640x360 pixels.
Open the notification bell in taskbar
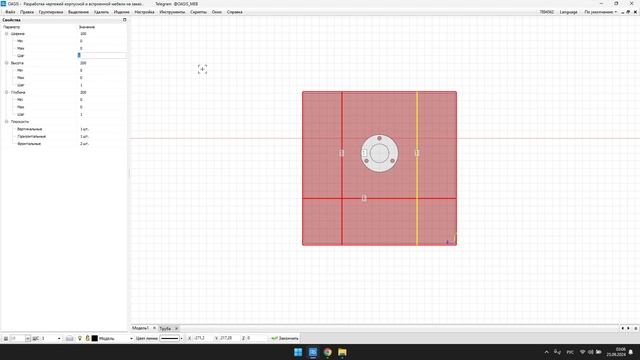[631, 352]
